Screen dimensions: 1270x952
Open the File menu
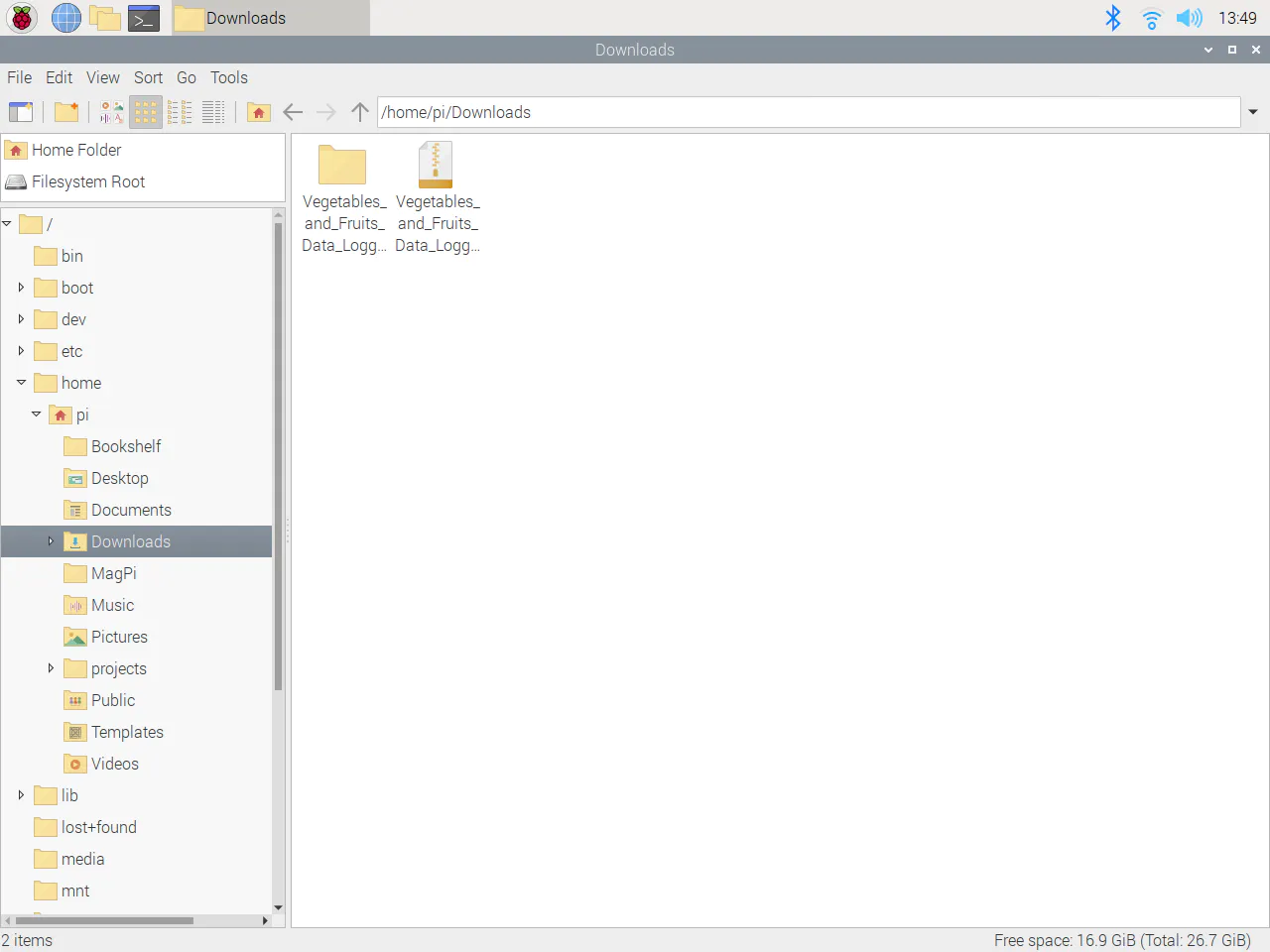coord(20,77)
